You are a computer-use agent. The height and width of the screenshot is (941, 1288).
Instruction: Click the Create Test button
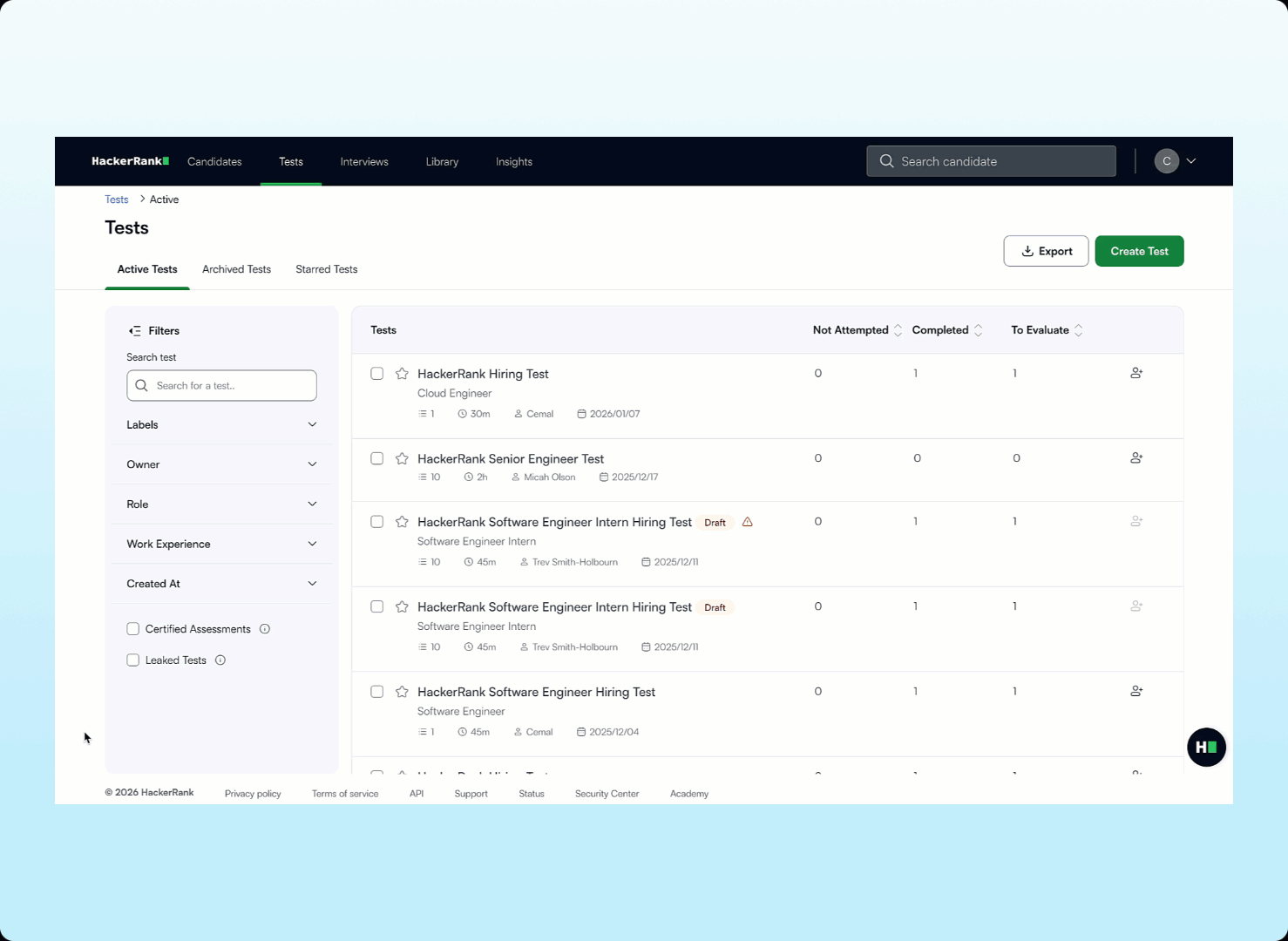click(x=1139, y=251)
